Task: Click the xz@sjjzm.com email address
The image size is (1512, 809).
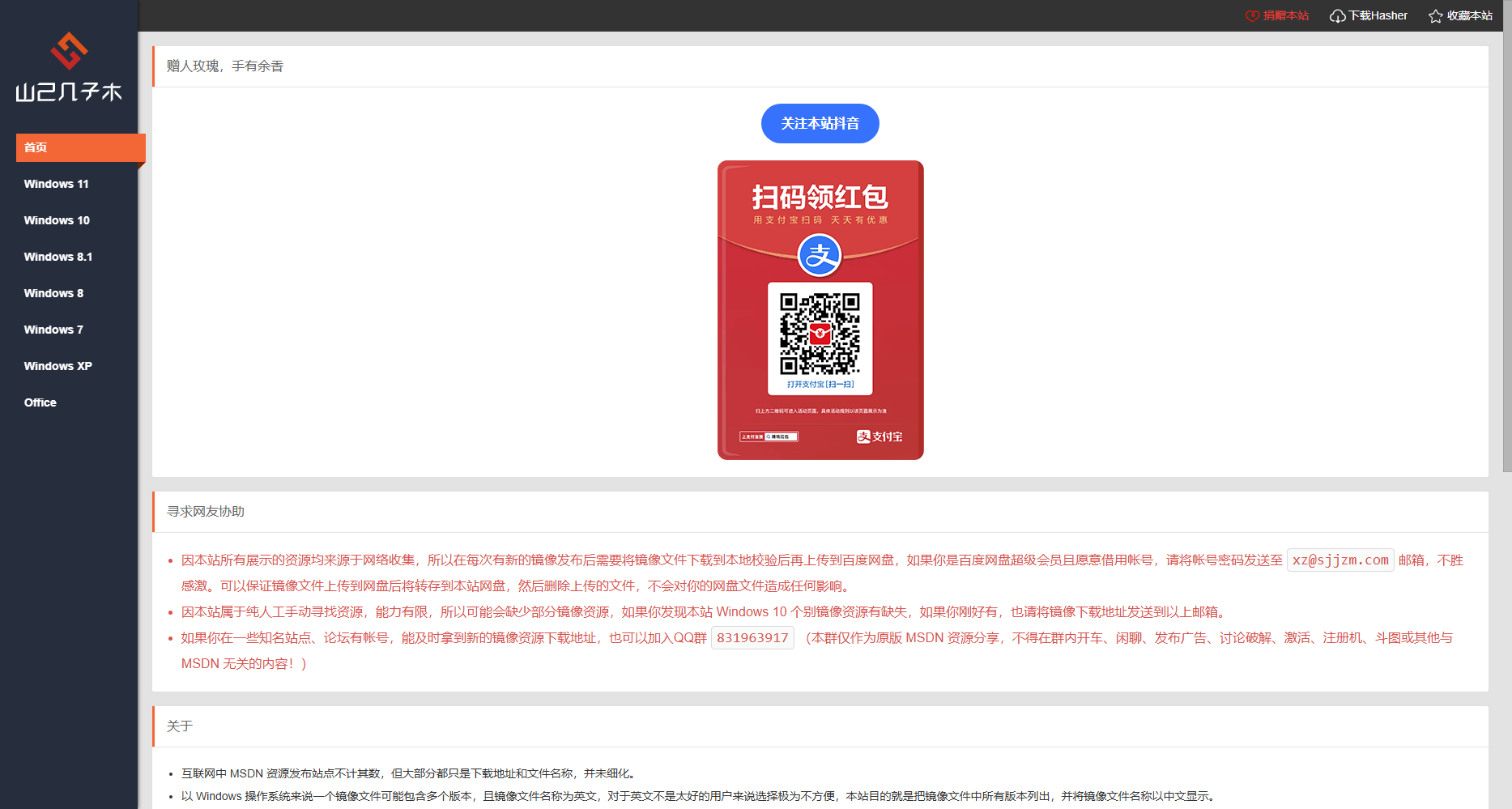Action: (x=1340, y=560)
